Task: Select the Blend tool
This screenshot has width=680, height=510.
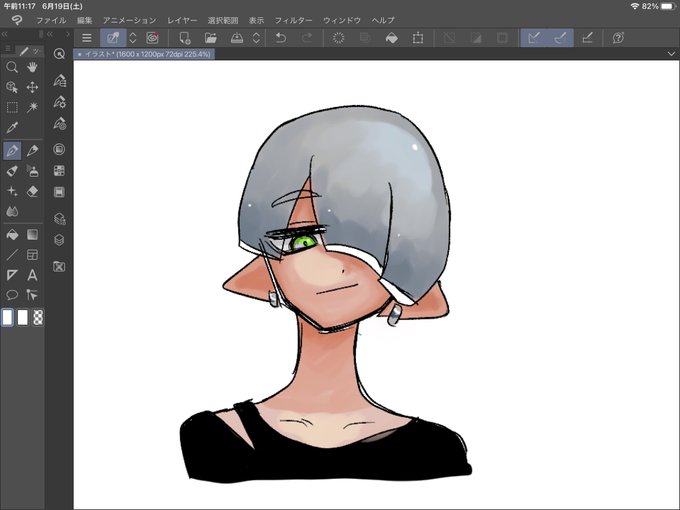Action: 12,211
